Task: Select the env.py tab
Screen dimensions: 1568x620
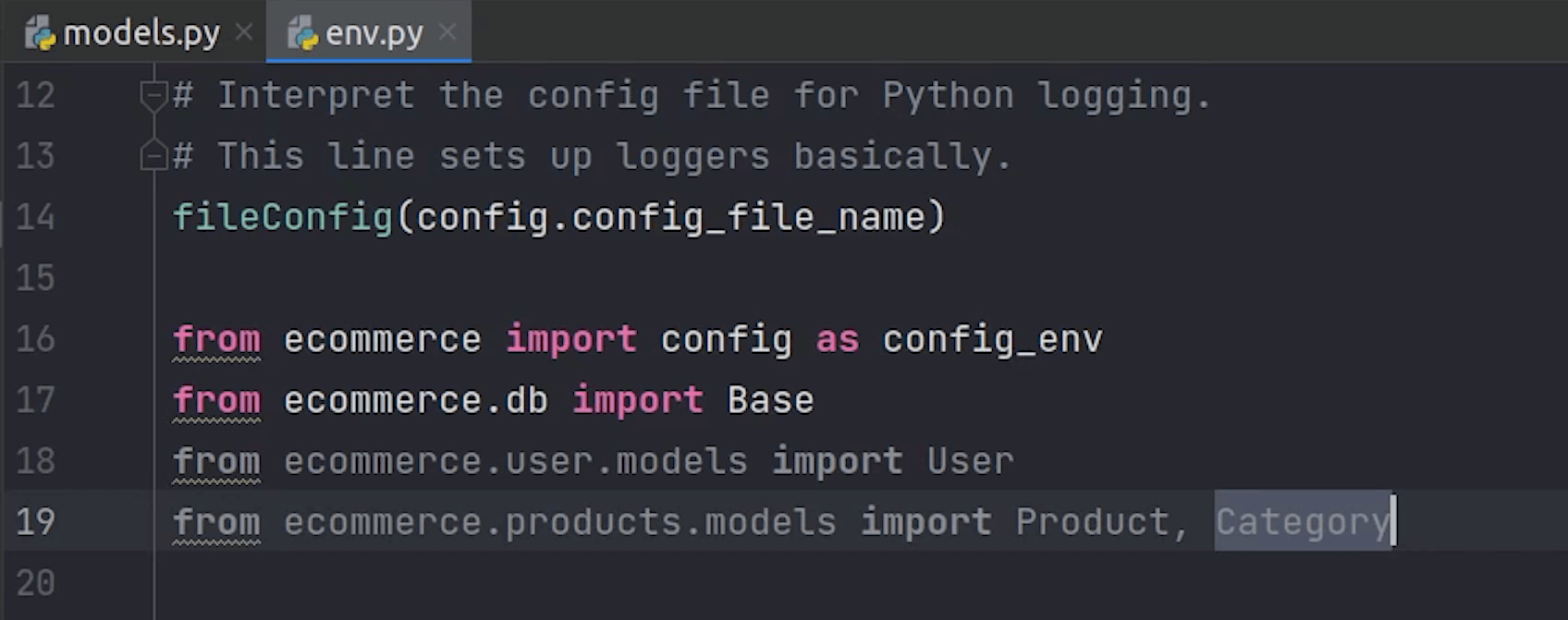Action: (x=374, y=33)
